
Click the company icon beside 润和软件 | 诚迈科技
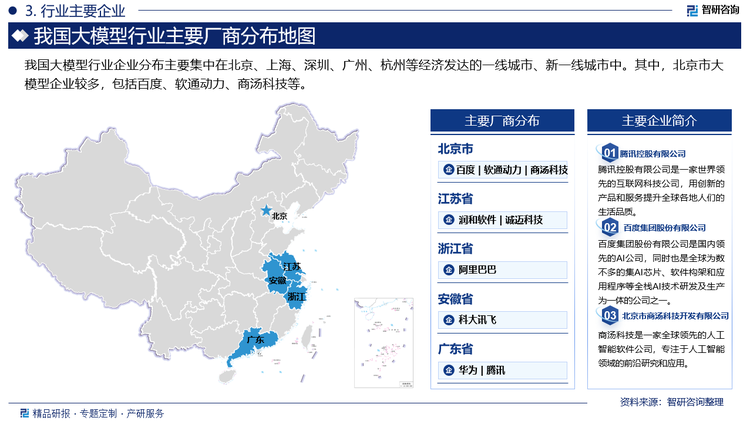(x=448, y=220)
